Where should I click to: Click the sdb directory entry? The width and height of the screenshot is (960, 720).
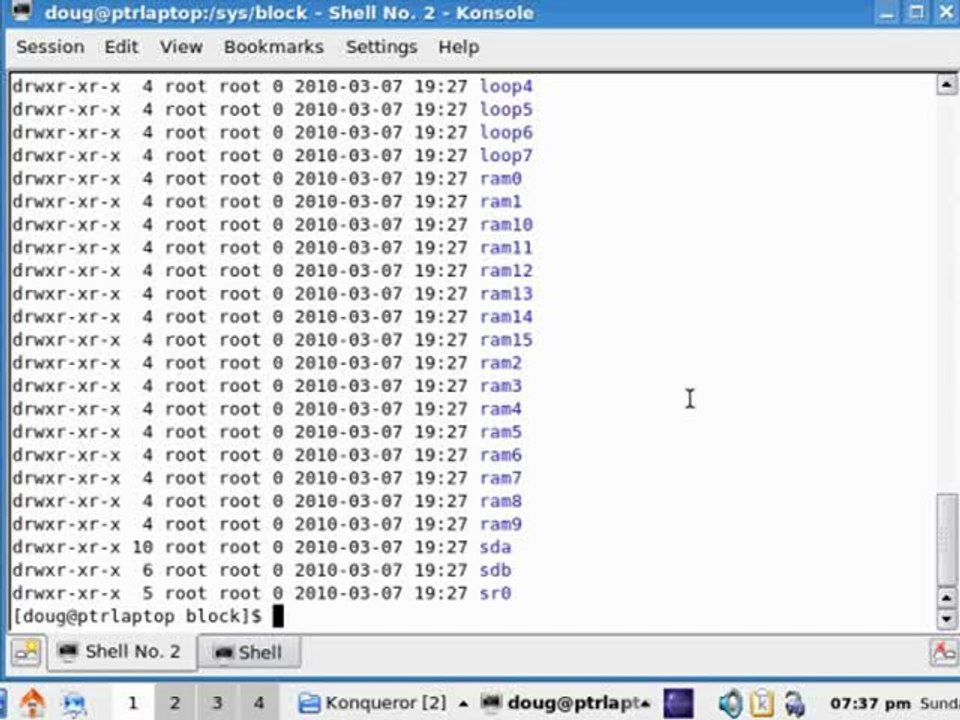[495, 571]
